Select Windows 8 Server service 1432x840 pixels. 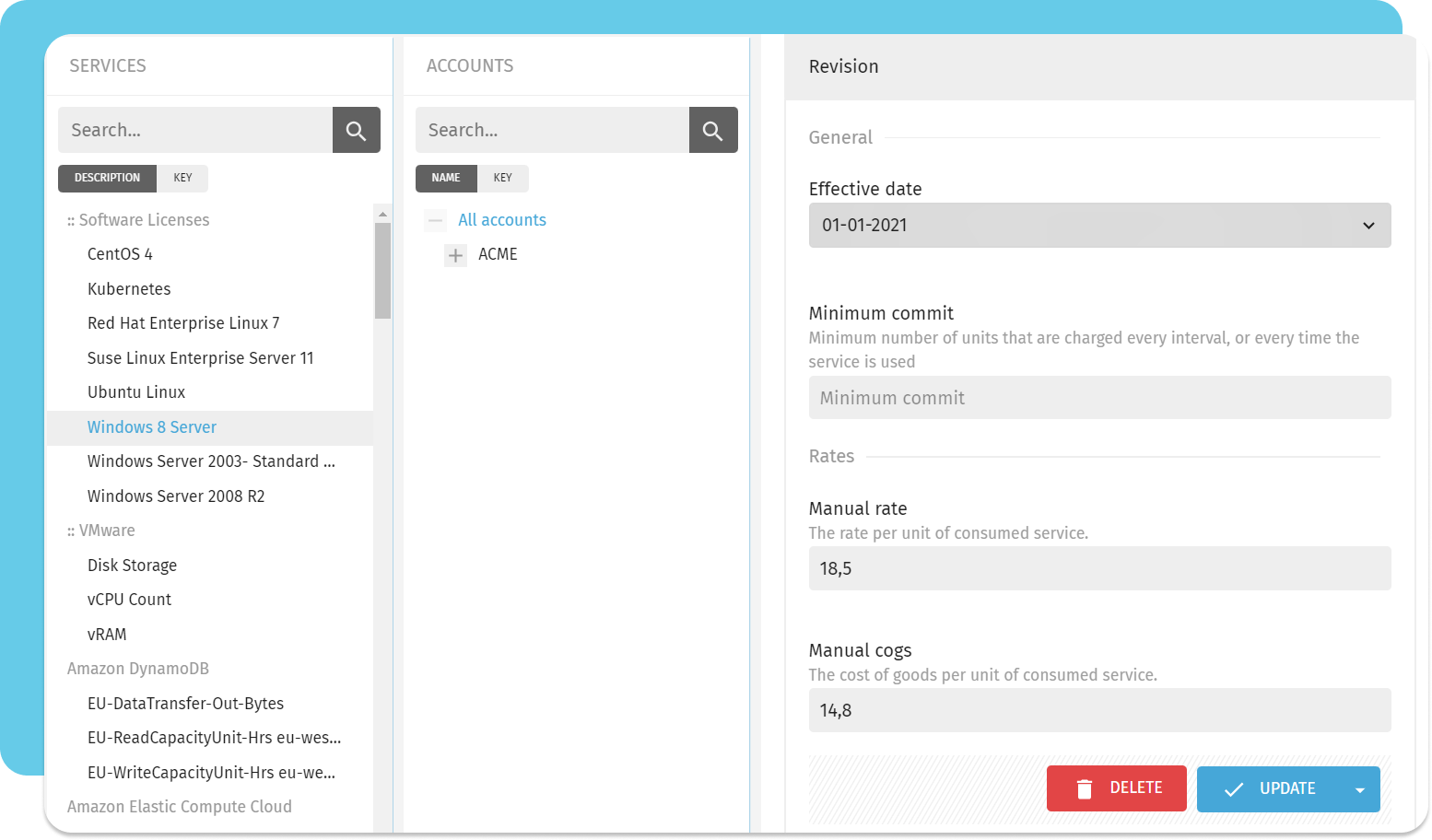click(152, 427)
